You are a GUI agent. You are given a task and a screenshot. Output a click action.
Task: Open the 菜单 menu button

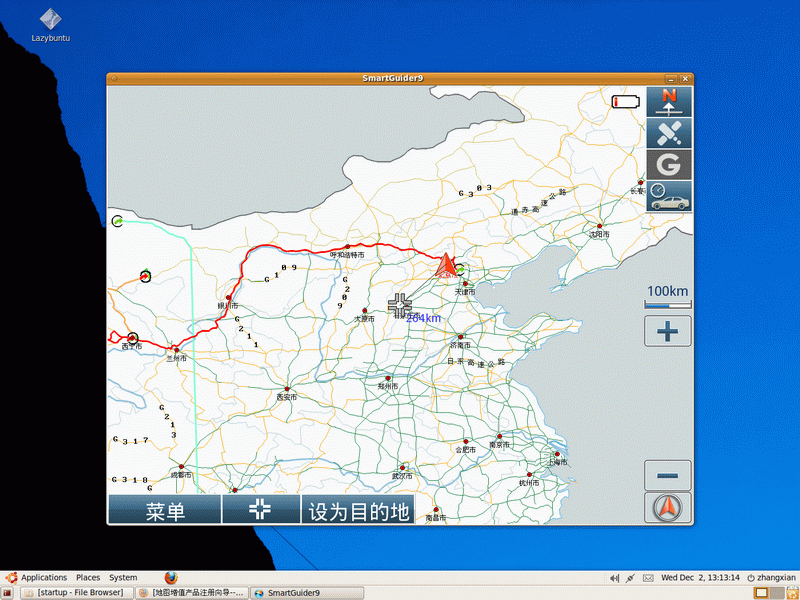point(163,509)
